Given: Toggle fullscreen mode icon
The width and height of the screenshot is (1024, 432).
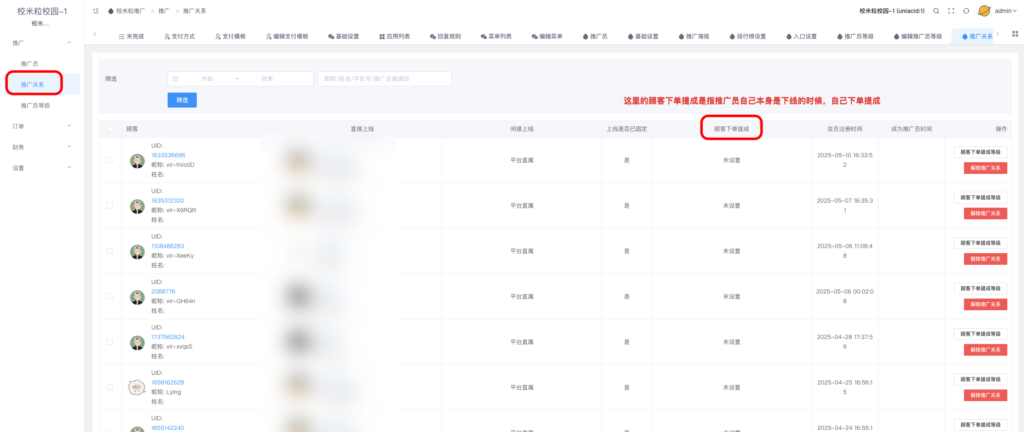Looking at the screenshot, I should coord(951,11).
